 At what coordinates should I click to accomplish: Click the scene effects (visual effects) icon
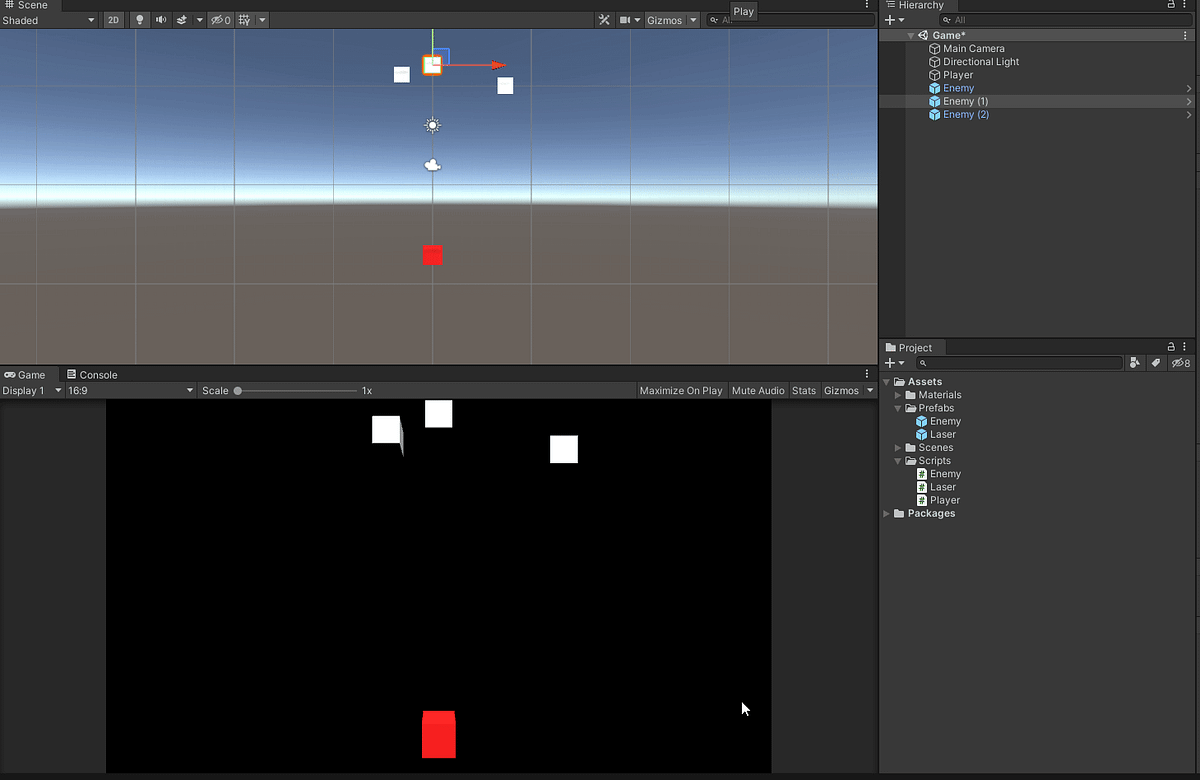(184, 19)
